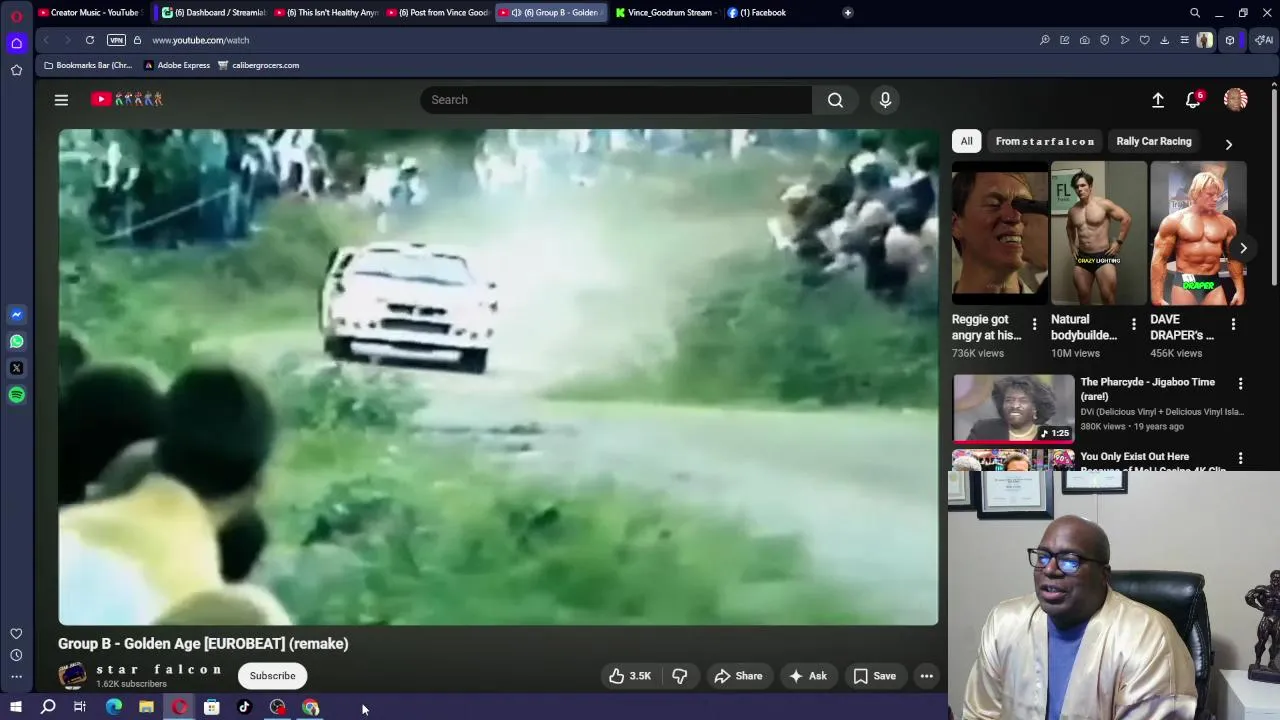This screenshot has width=1280, height=720.
Task: Open the YouTube account avatar menu
Action: coord(1235,99)
